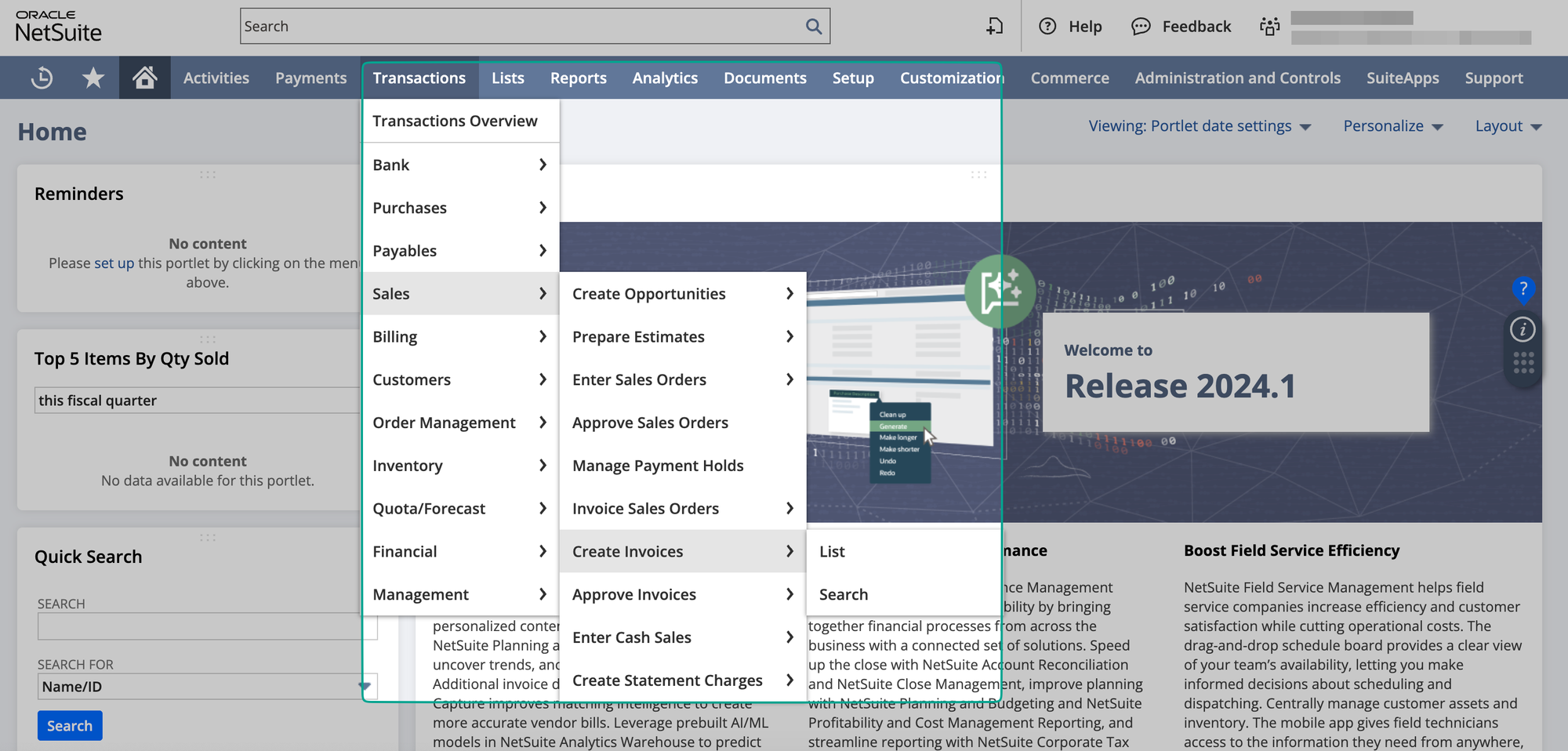1568x751 pixels.
Task: Click the Quick Search portlet drag handle
Action: pyautogui.click(x=208, y=538)
